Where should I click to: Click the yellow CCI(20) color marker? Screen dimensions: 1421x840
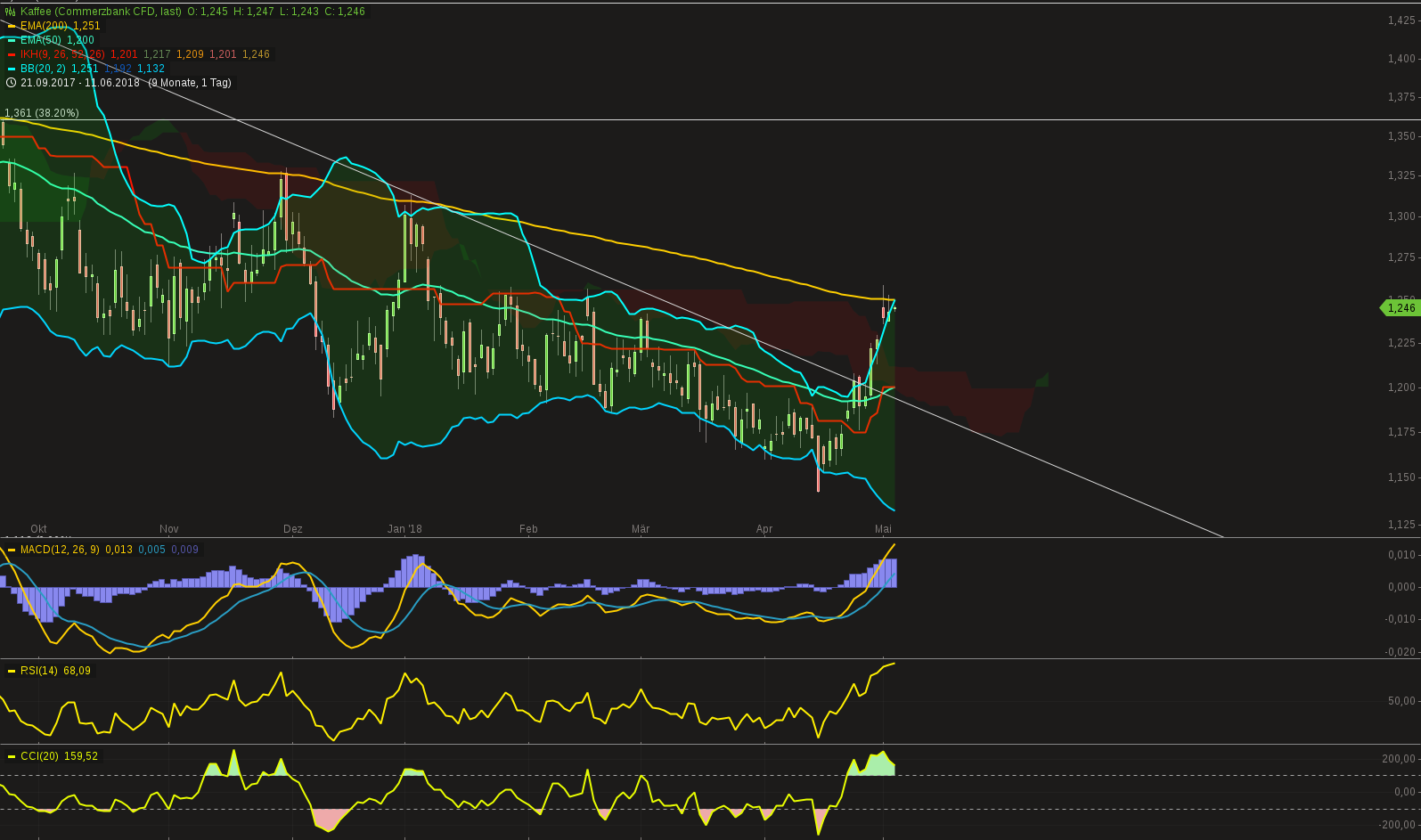[x=12, y=756]
